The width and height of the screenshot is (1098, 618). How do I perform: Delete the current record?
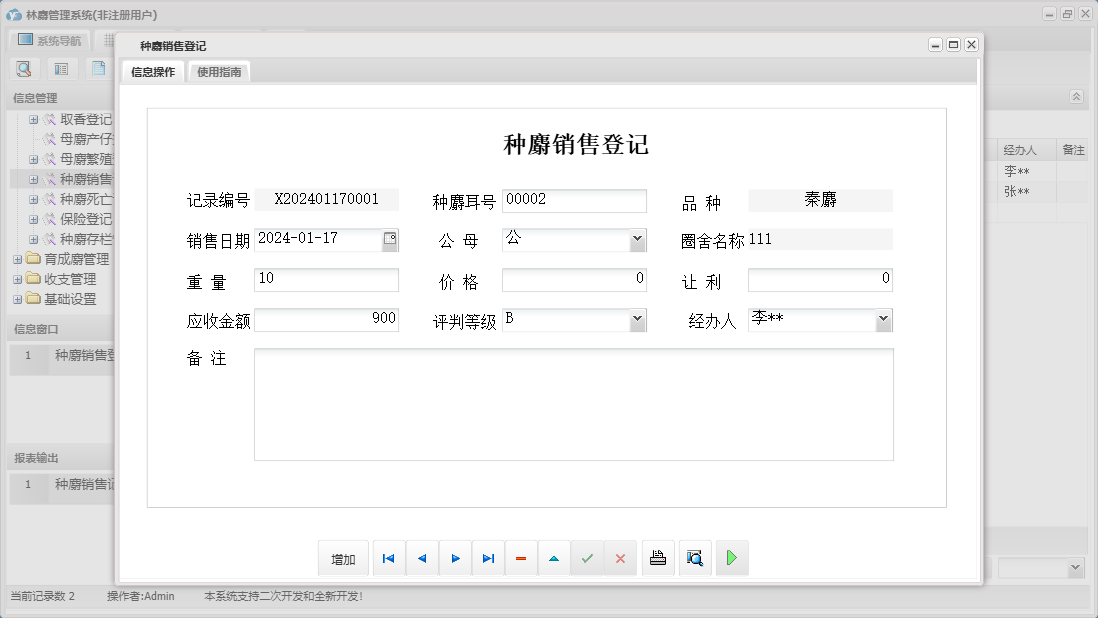pos(521,558)
